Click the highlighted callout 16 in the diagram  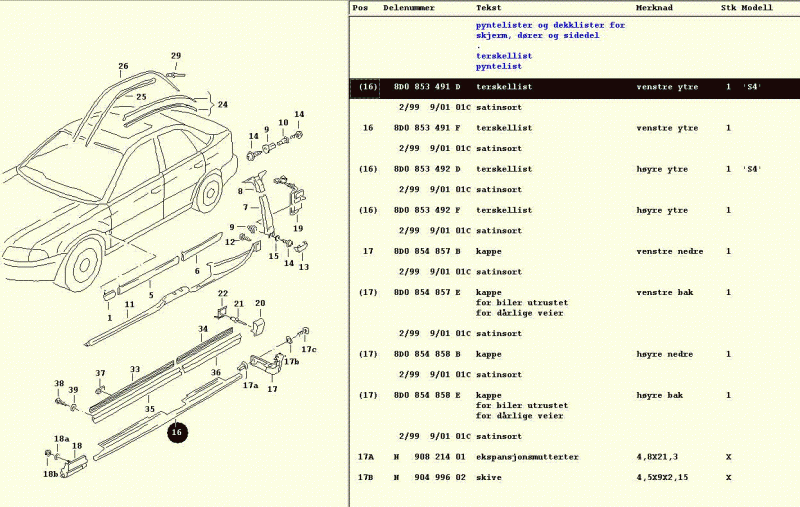(x=177, y=433)
